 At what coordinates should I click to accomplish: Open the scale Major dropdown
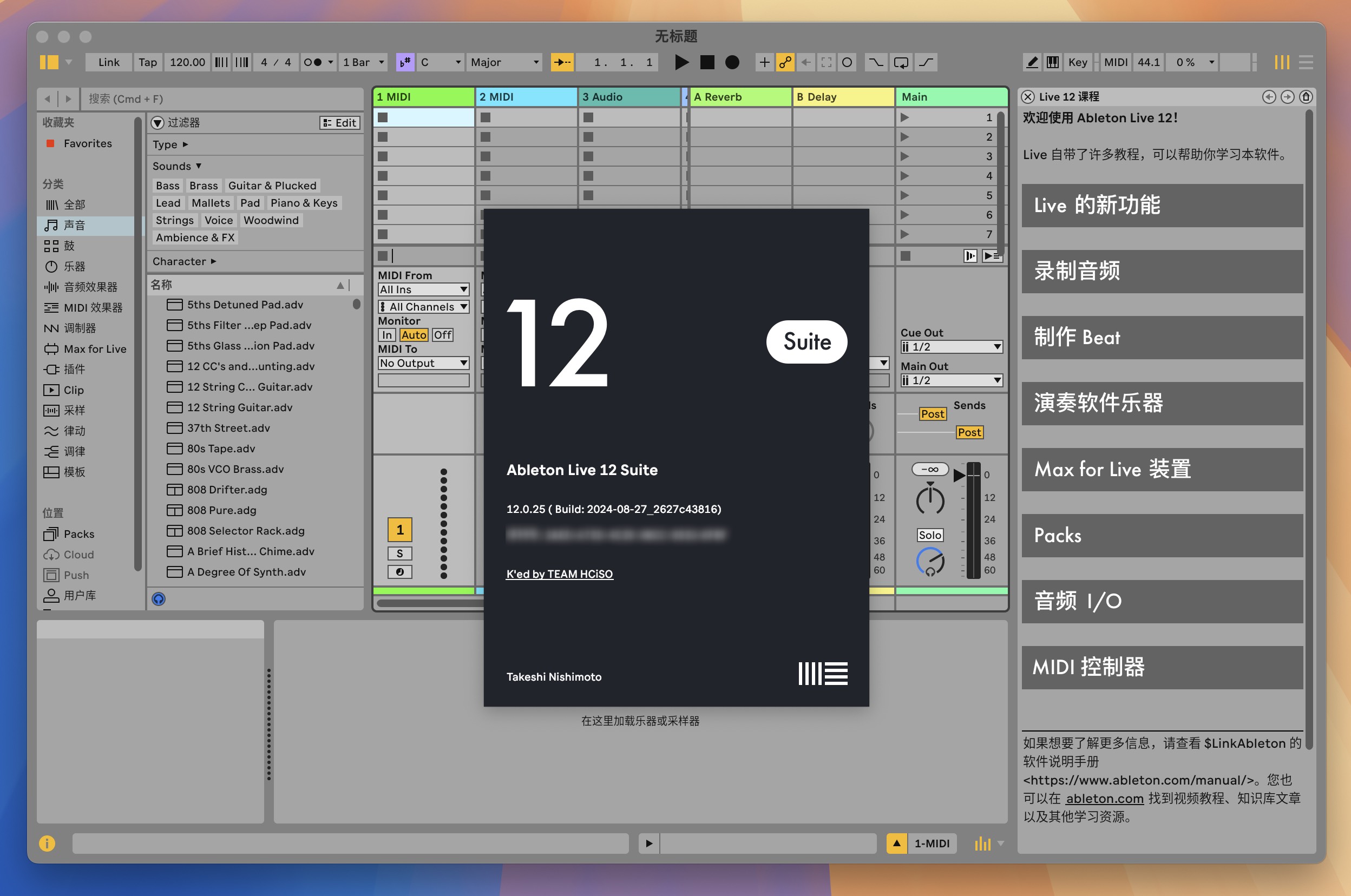(x=504, y=62)
